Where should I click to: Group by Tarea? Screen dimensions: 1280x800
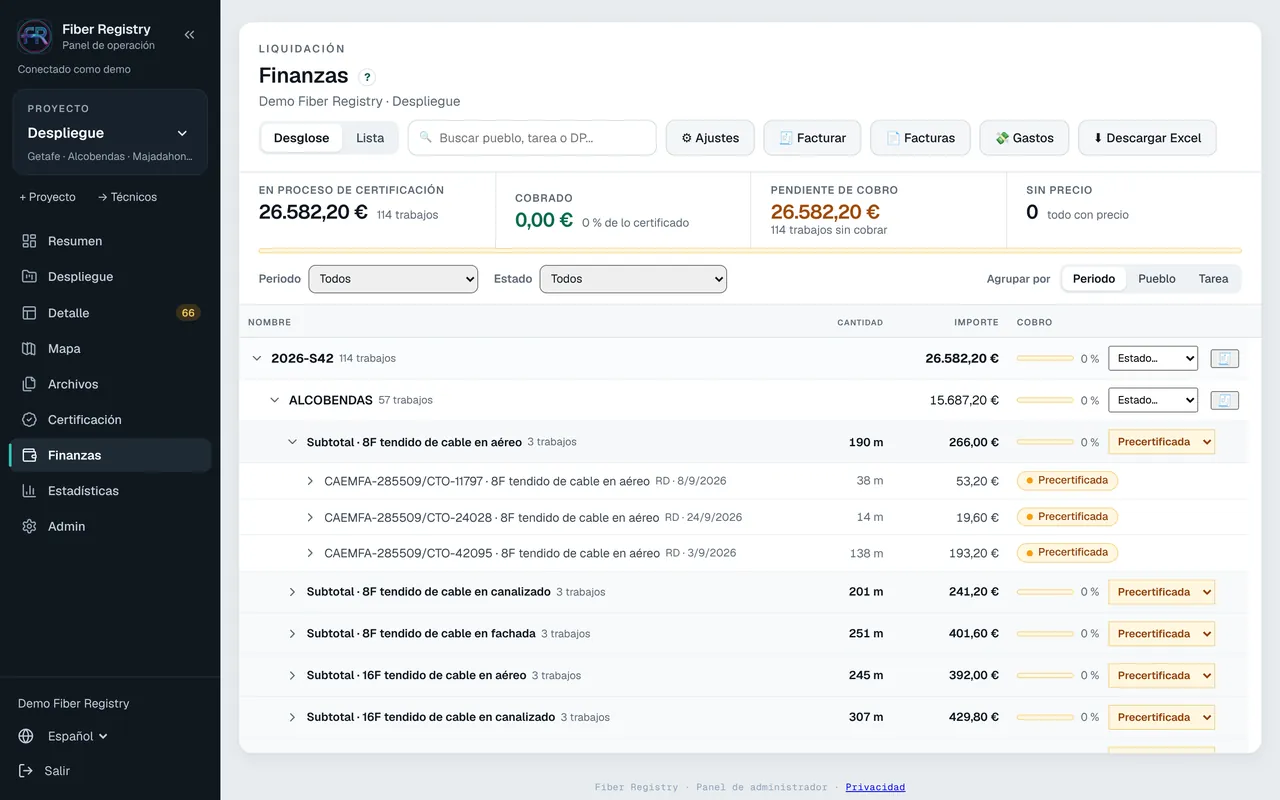point(1213,279)
